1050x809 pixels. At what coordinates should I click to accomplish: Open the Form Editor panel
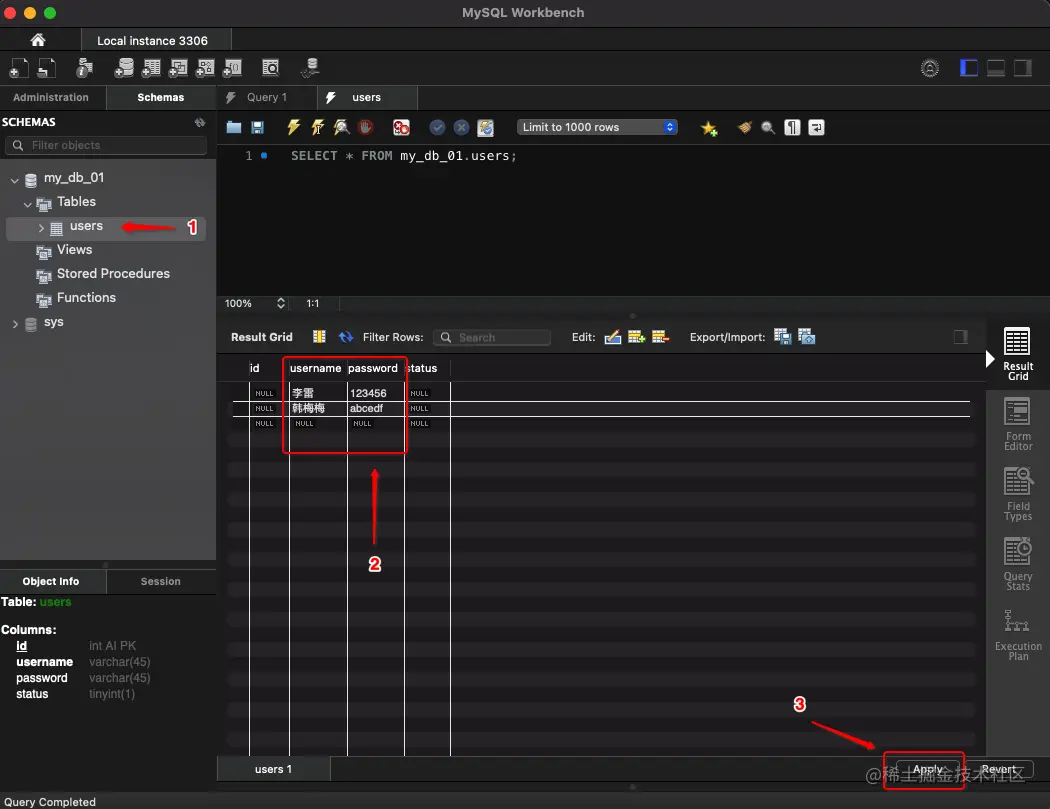1018,425
